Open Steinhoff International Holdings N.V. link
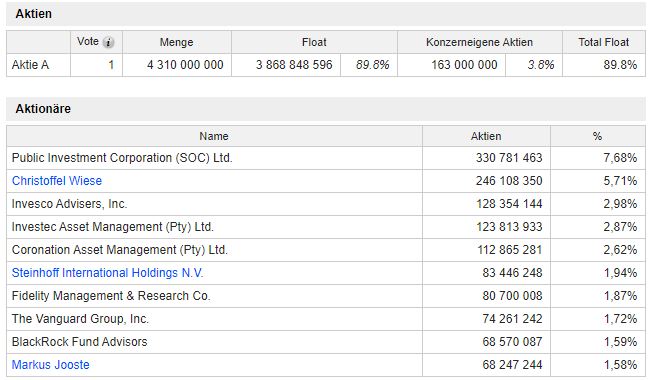Screen dimensions: 653x380 pos(107,272)
